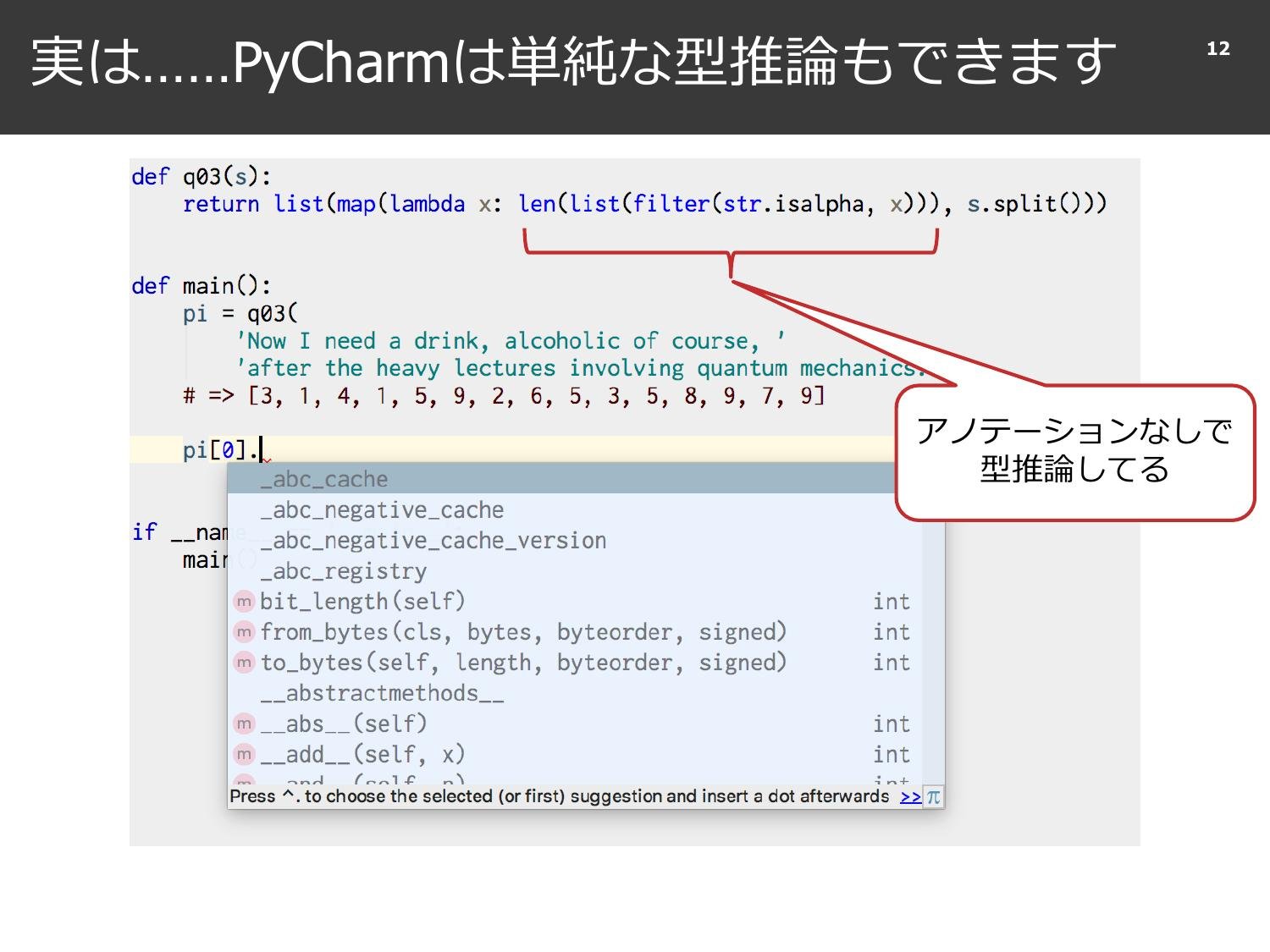Image resolution: width=1270 pixels, height=952 pixels.
Task: Click the method icon next to __abs__
Action: tap(243, 724)
